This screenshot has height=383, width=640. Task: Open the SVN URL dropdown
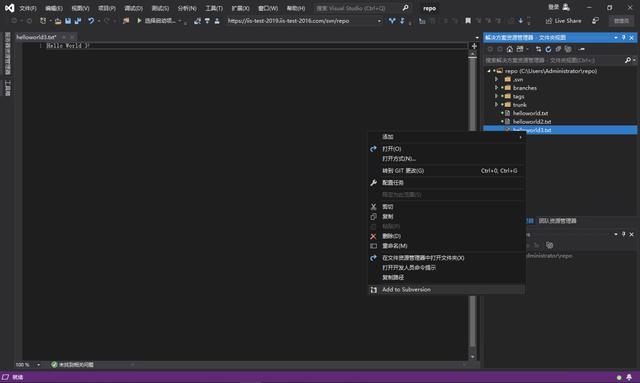(x=379, y=21)
